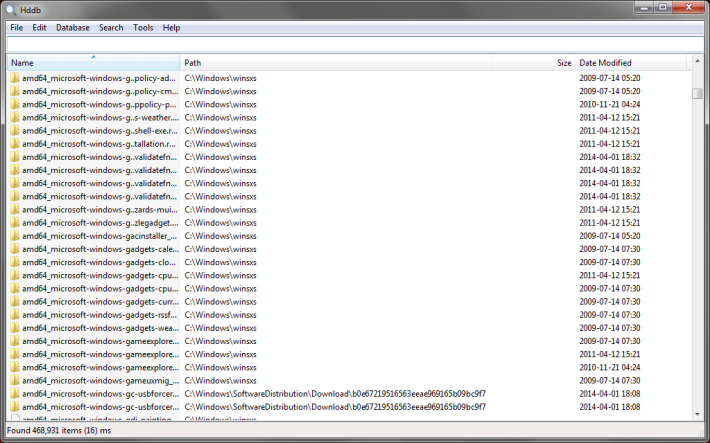Open the Help menu
The height and width of the screenshot is (443, 710).
(x=172, y=28)
